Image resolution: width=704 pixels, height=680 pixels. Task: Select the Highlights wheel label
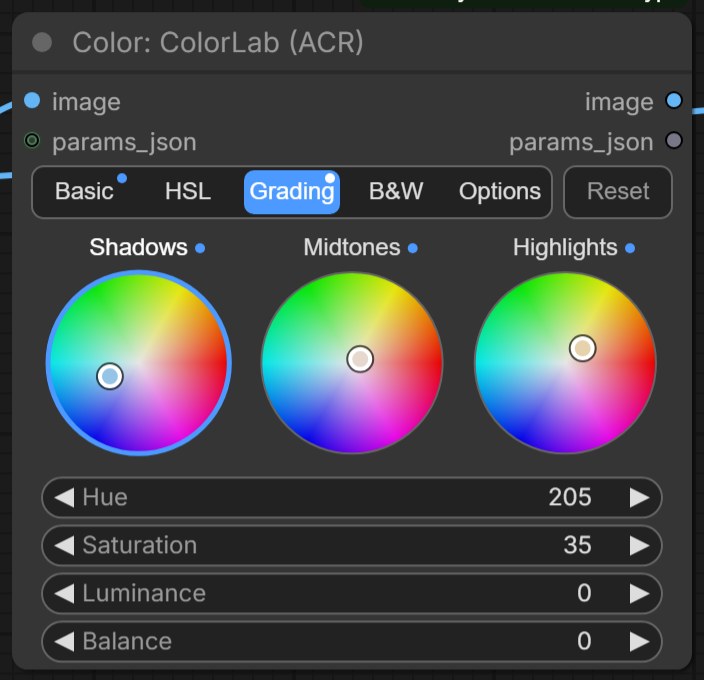pos(565,247)
